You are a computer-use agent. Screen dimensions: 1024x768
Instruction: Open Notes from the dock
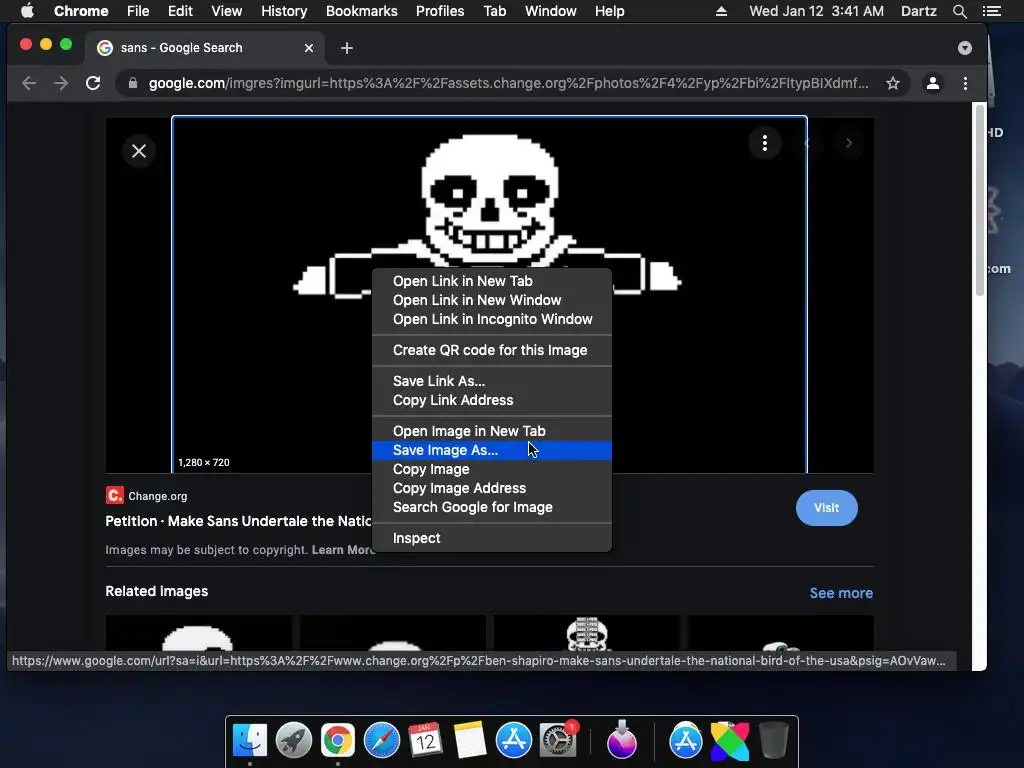[470, 741]
